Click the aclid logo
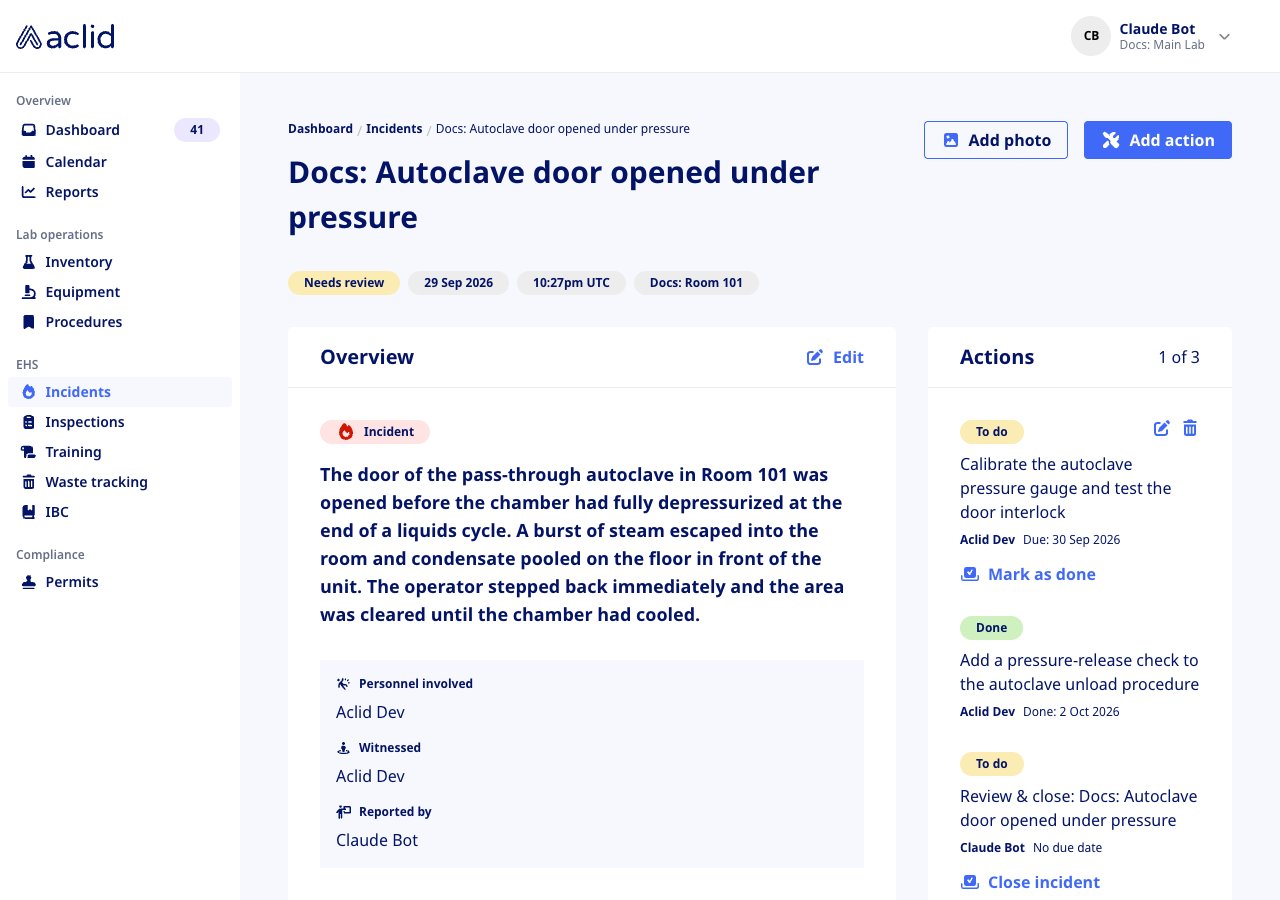The height and width of the screenshot is (900, 1280). [x=65, y=37]
